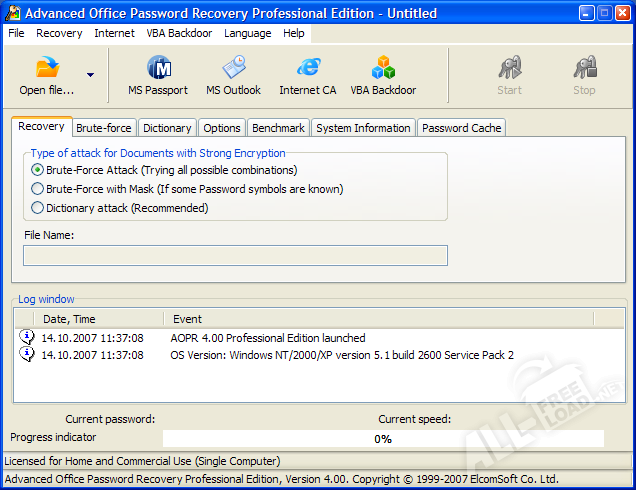
Task: Choose Brute-Force with Mask option
Action: coord(38,189)
